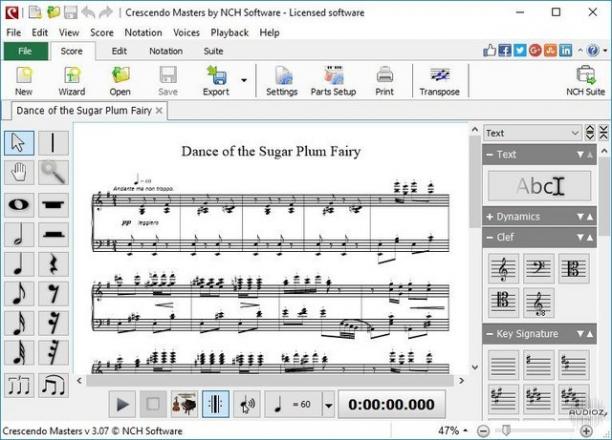Click the horizontal scrollbar right arrow
The width and height of the screenshot is (612, 440).
(462, 380)
